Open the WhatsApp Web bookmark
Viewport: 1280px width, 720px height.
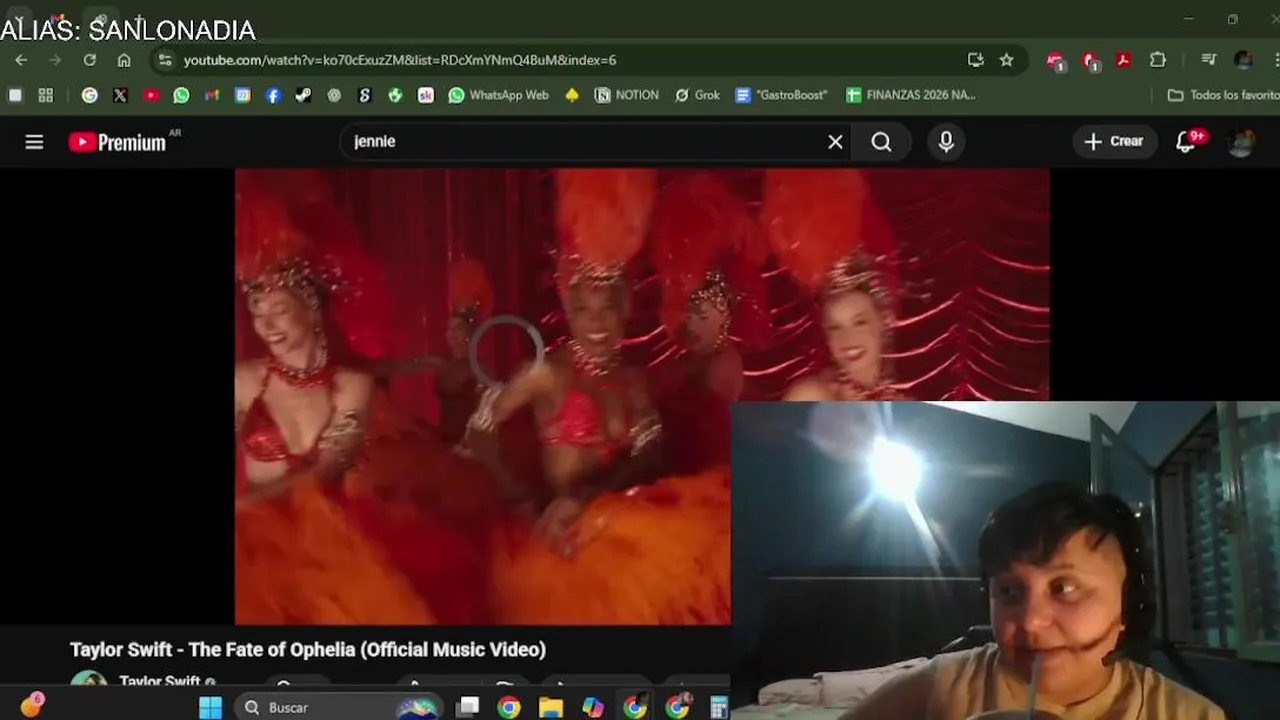(499, 95)
